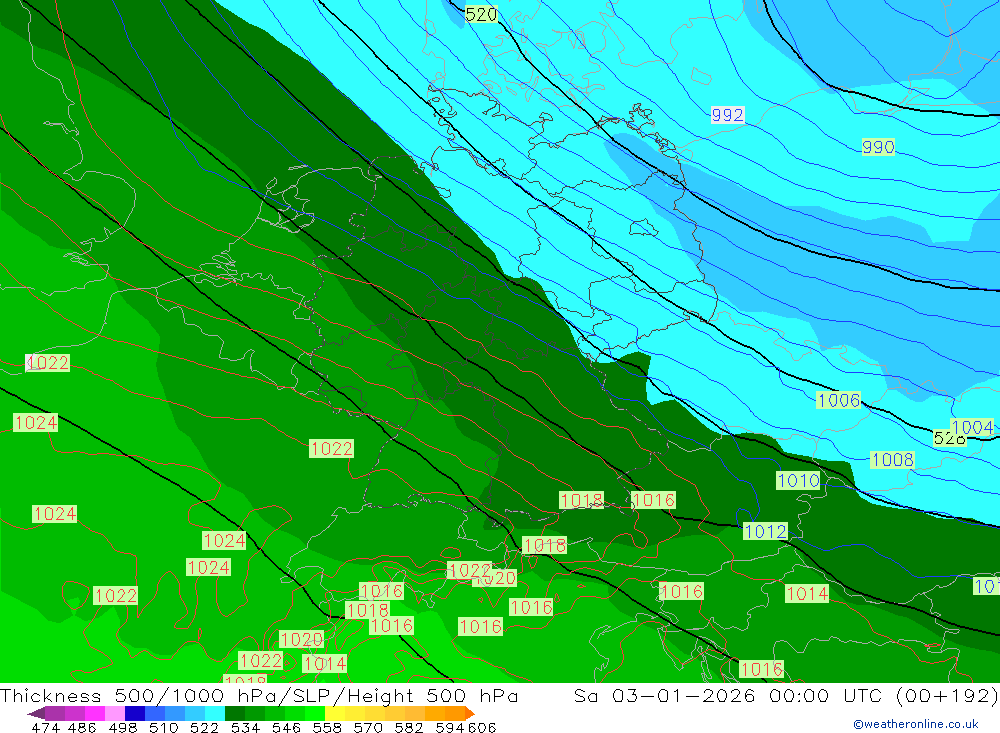
Task: Click the legend value 546
Action: point(286,727)
